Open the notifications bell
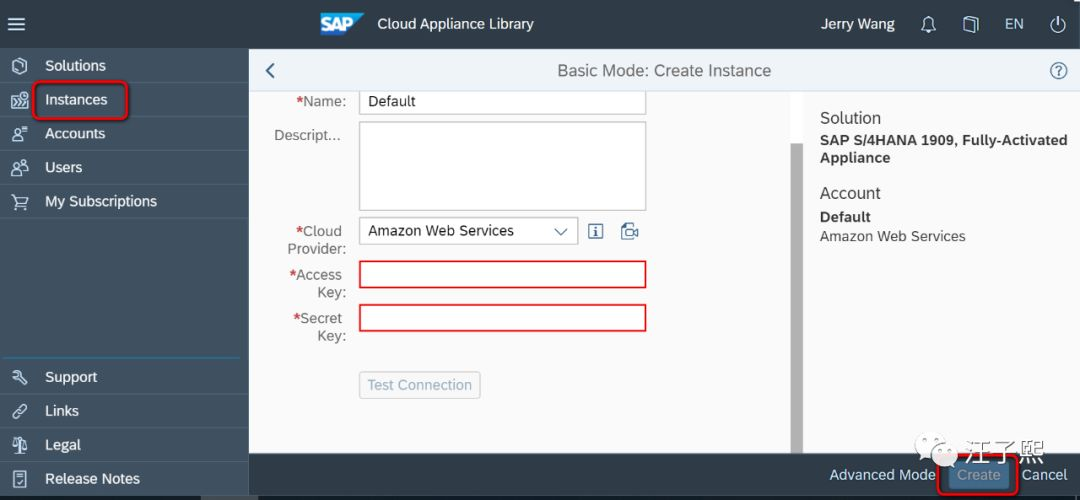Screen dimensions: 1080x500 [928, 25]
